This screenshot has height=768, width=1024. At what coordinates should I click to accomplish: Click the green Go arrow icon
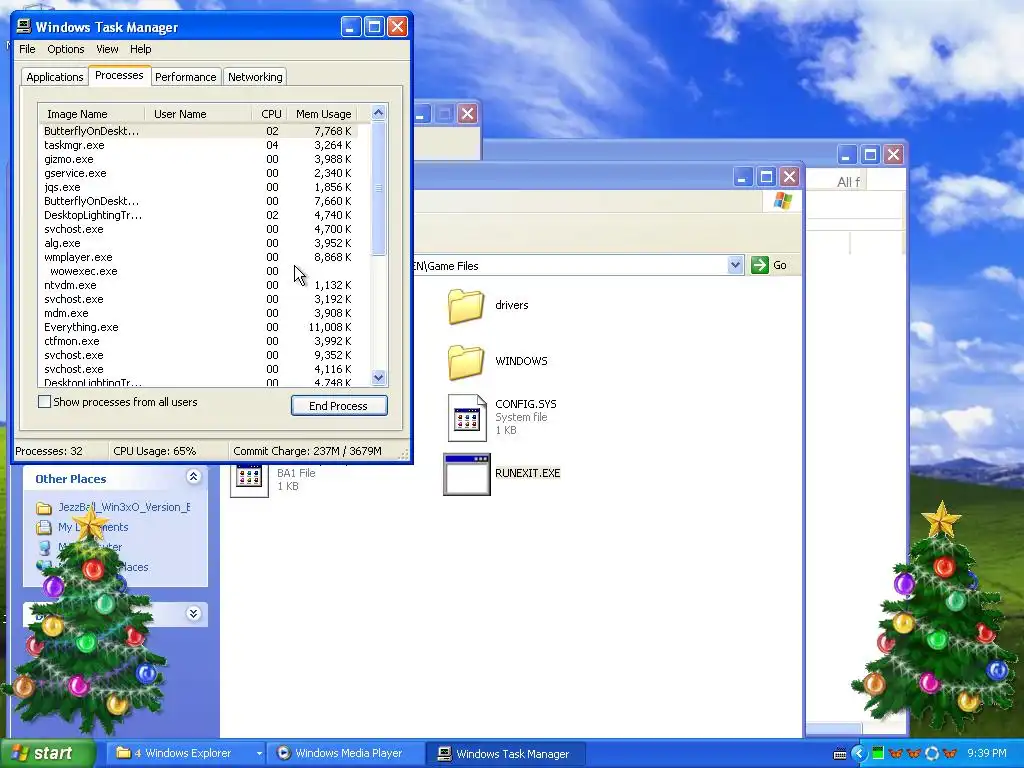[760, 265]
